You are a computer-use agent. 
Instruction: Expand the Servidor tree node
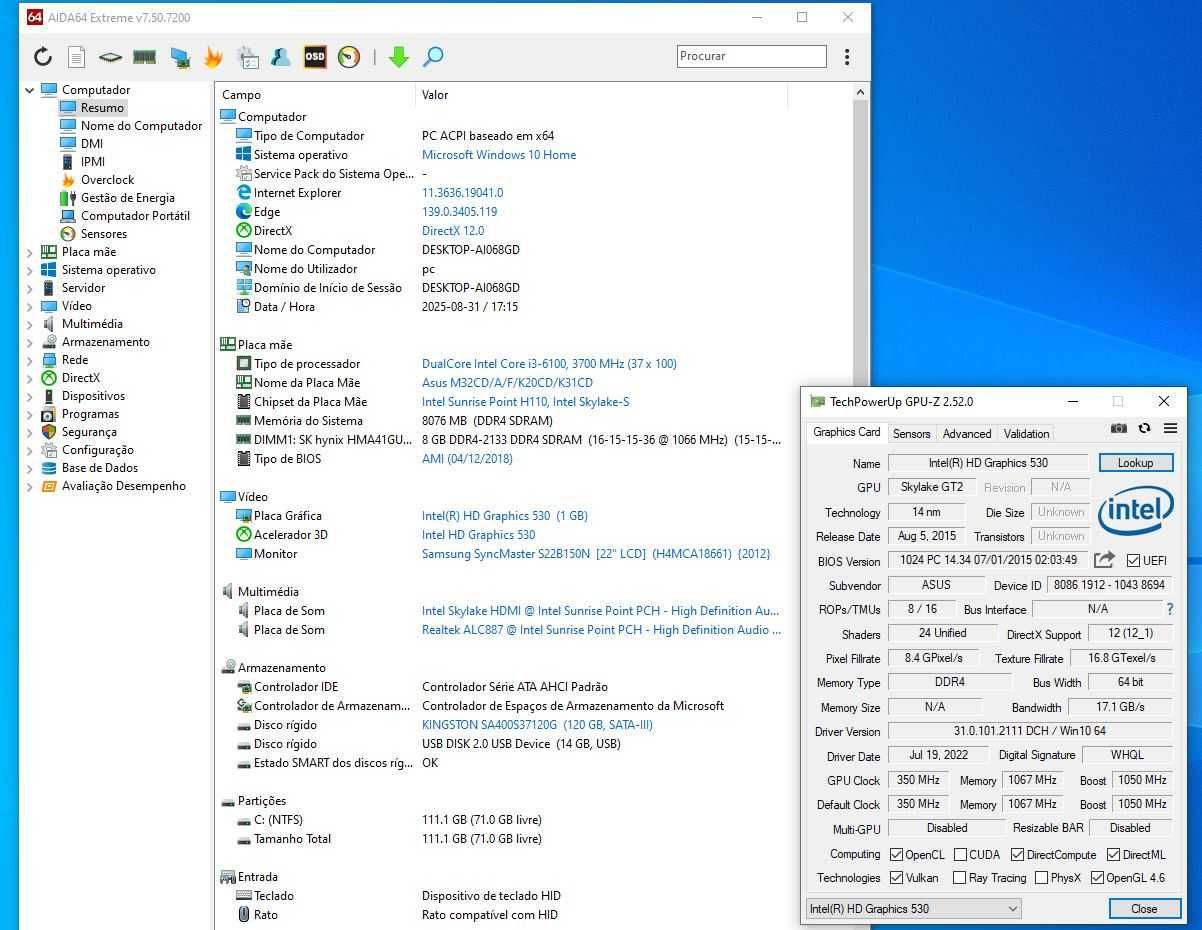30,288
